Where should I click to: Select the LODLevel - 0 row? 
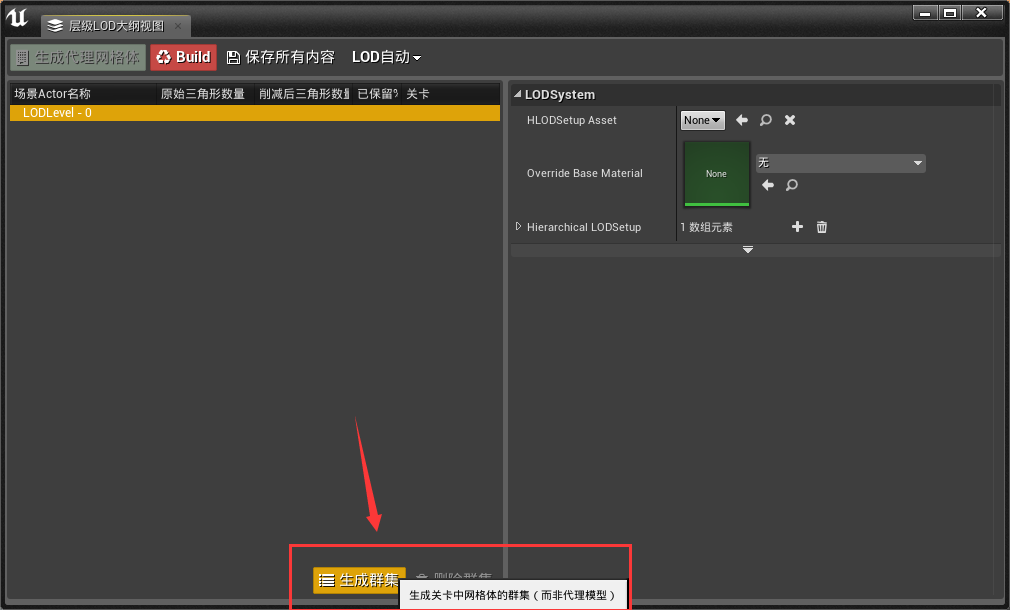(255, 113)
